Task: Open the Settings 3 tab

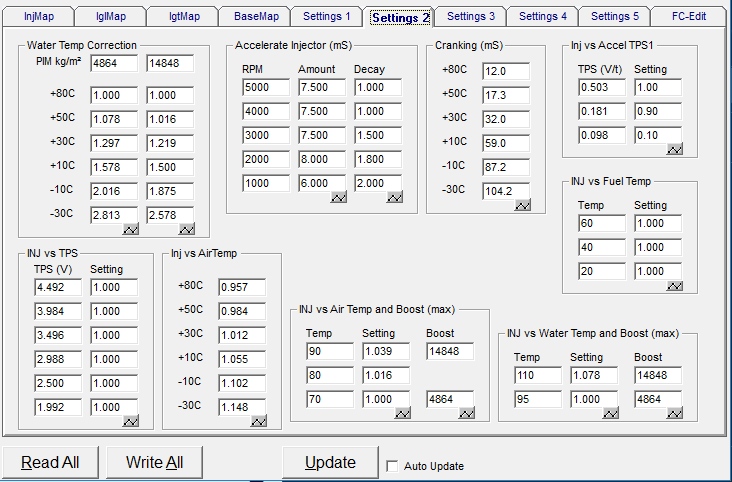Action: point(471,16)
